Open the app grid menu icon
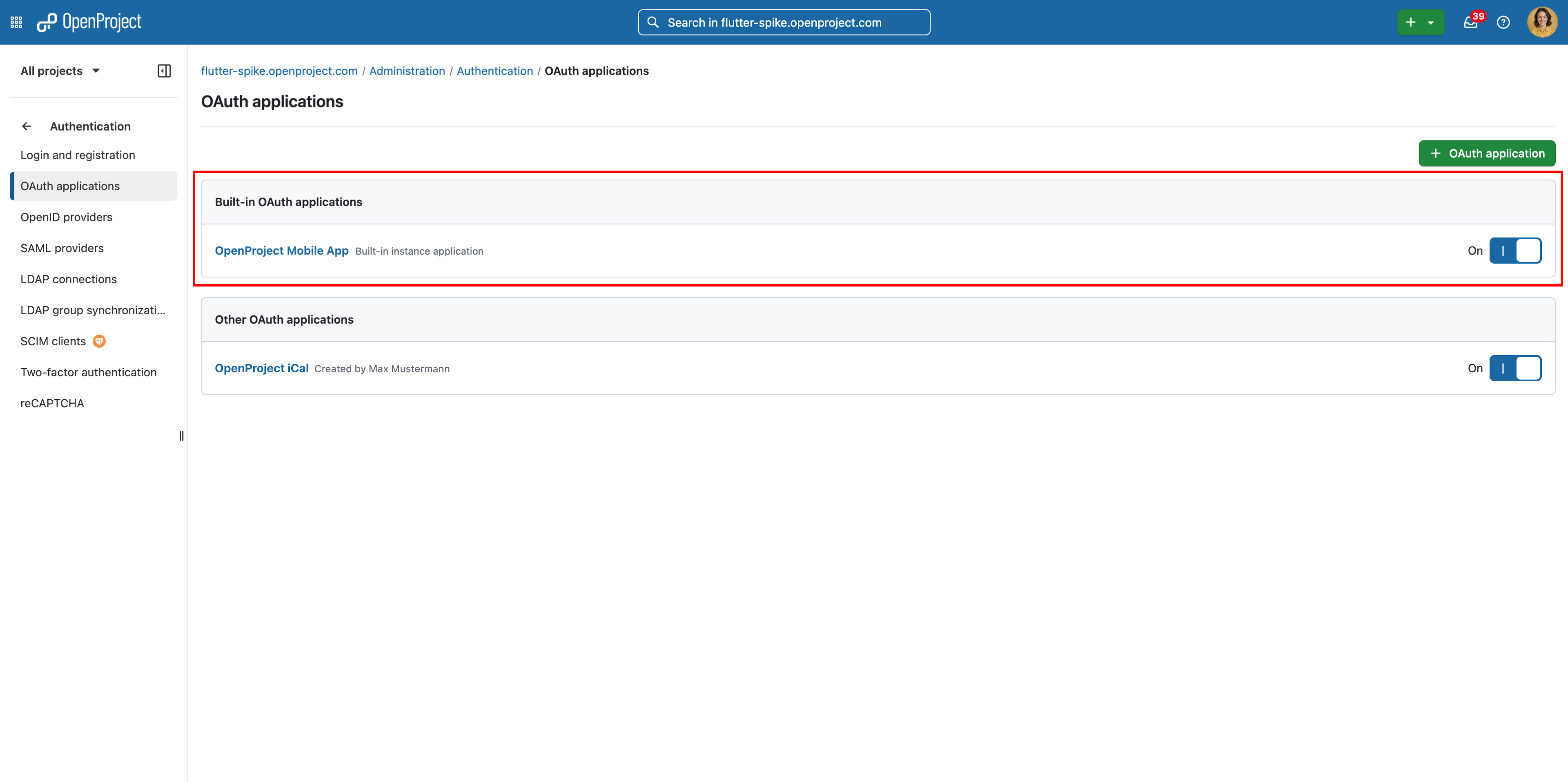Screen dimensions: 1568x782 [16, 21]
